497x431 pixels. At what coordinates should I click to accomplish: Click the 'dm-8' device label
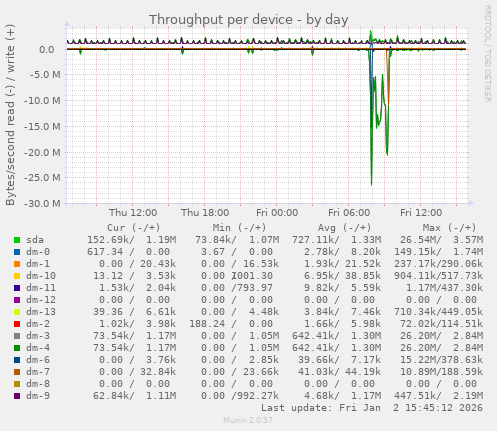(x=38, y=384)
